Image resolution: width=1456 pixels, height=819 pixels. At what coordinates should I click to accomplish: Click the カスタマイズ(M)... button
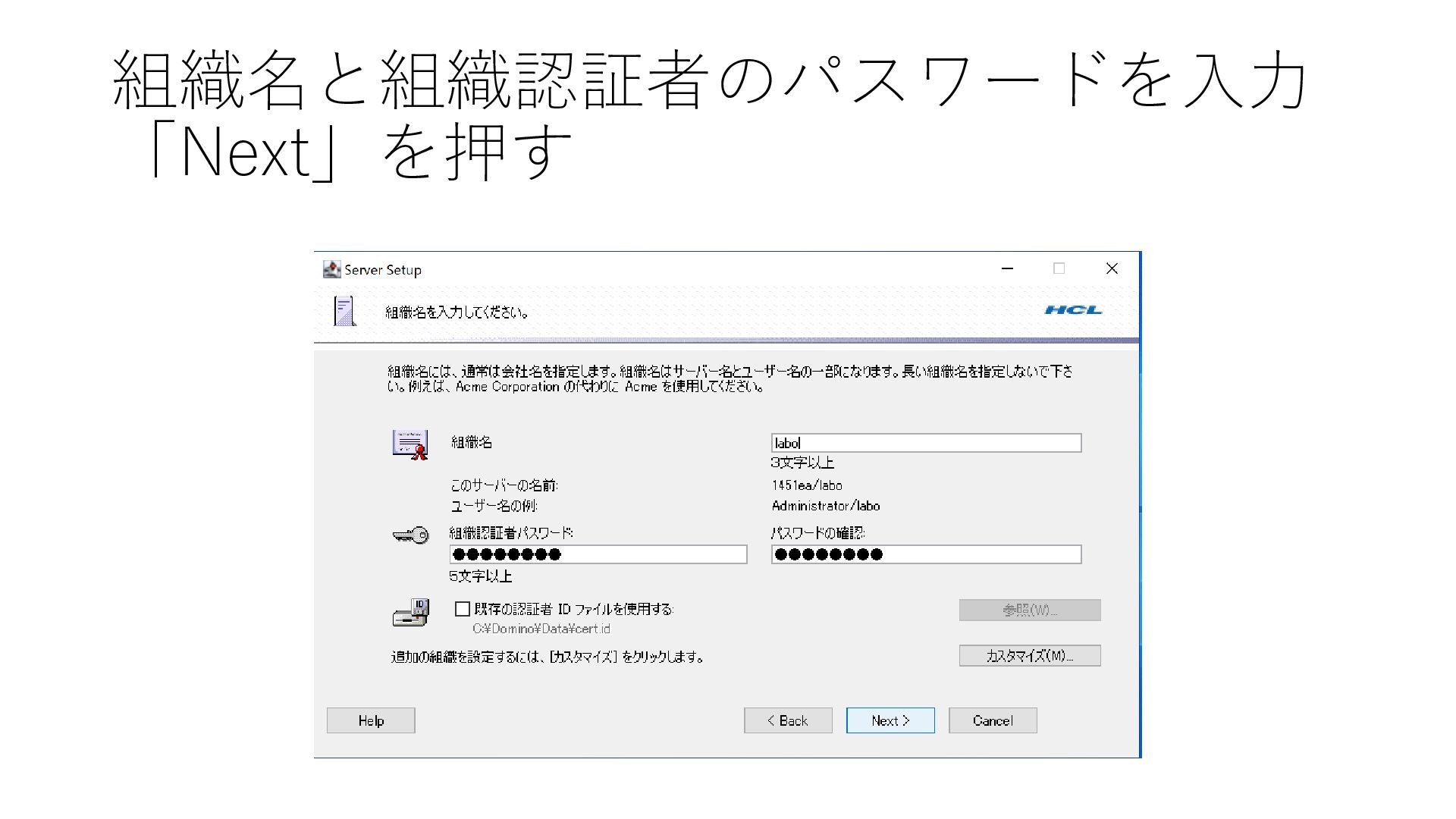tap(1029, 656)
